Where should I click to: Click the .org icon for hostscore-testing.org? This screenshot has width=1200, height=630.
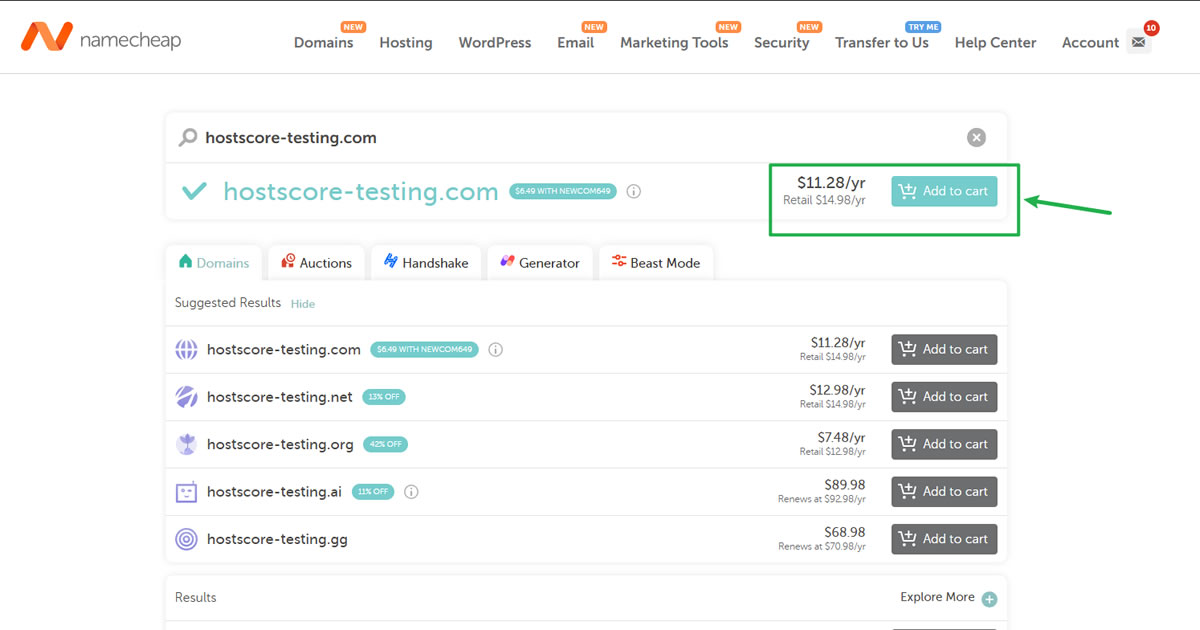click(186, 444)
